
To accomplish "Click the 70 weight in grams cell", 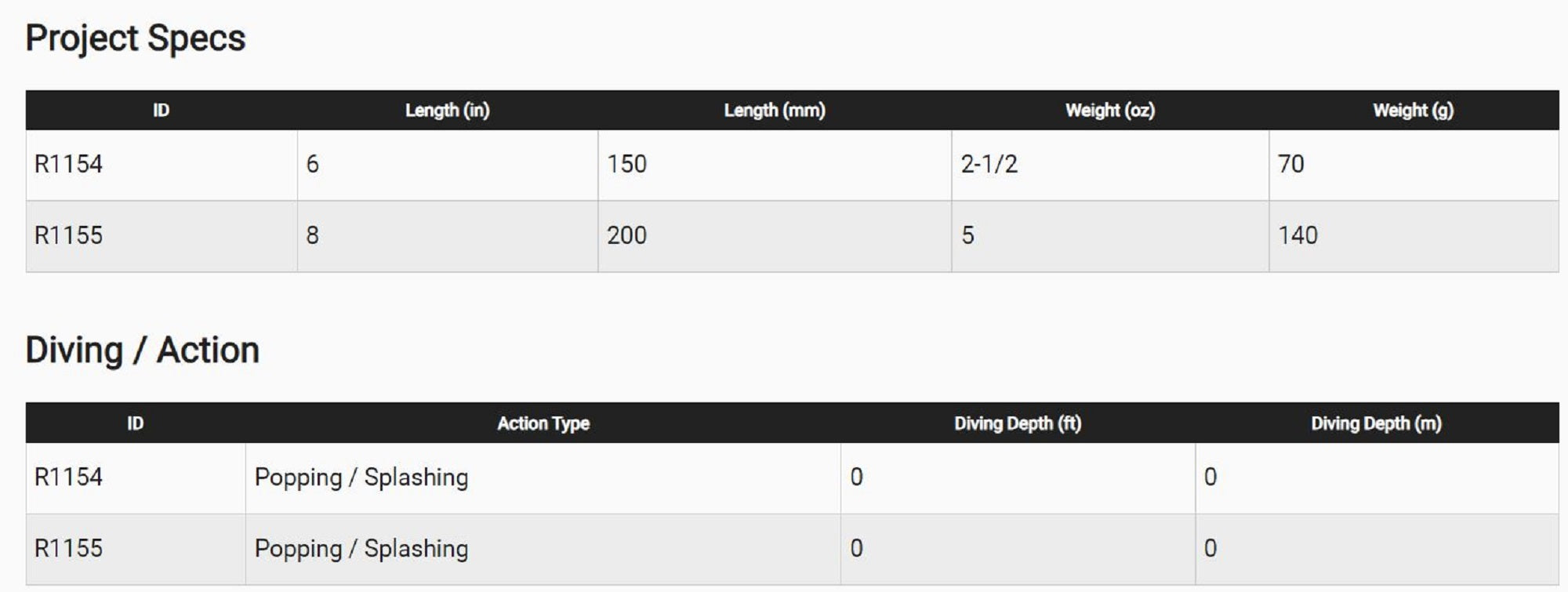I will [x=1290, y=164].
